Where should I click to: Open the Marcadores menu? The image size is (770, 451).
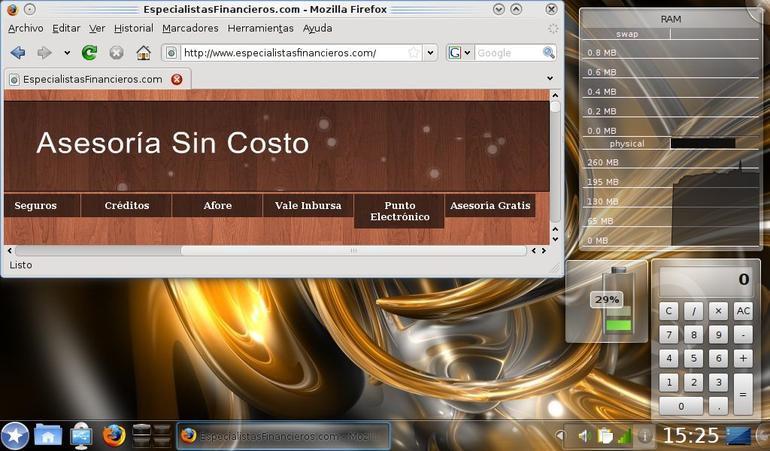tap(190, 28)
